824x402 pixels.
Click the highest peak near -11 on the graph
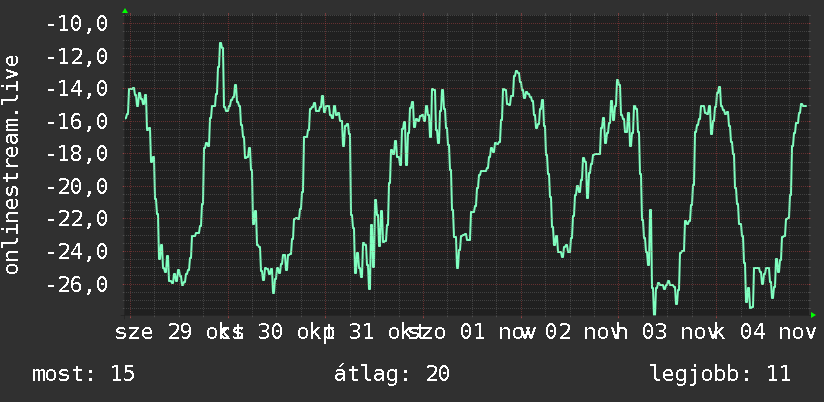(x=221, y=44)
